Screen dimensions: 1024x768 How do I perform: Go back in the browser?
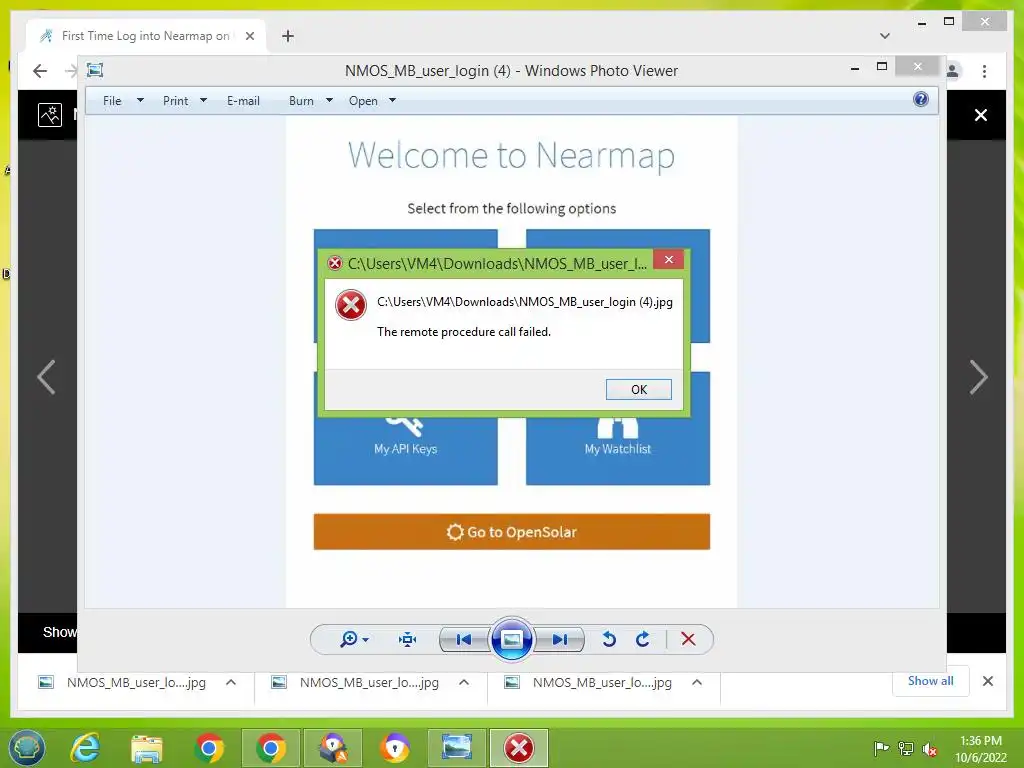pyautogui.click(x=40, y=71)
